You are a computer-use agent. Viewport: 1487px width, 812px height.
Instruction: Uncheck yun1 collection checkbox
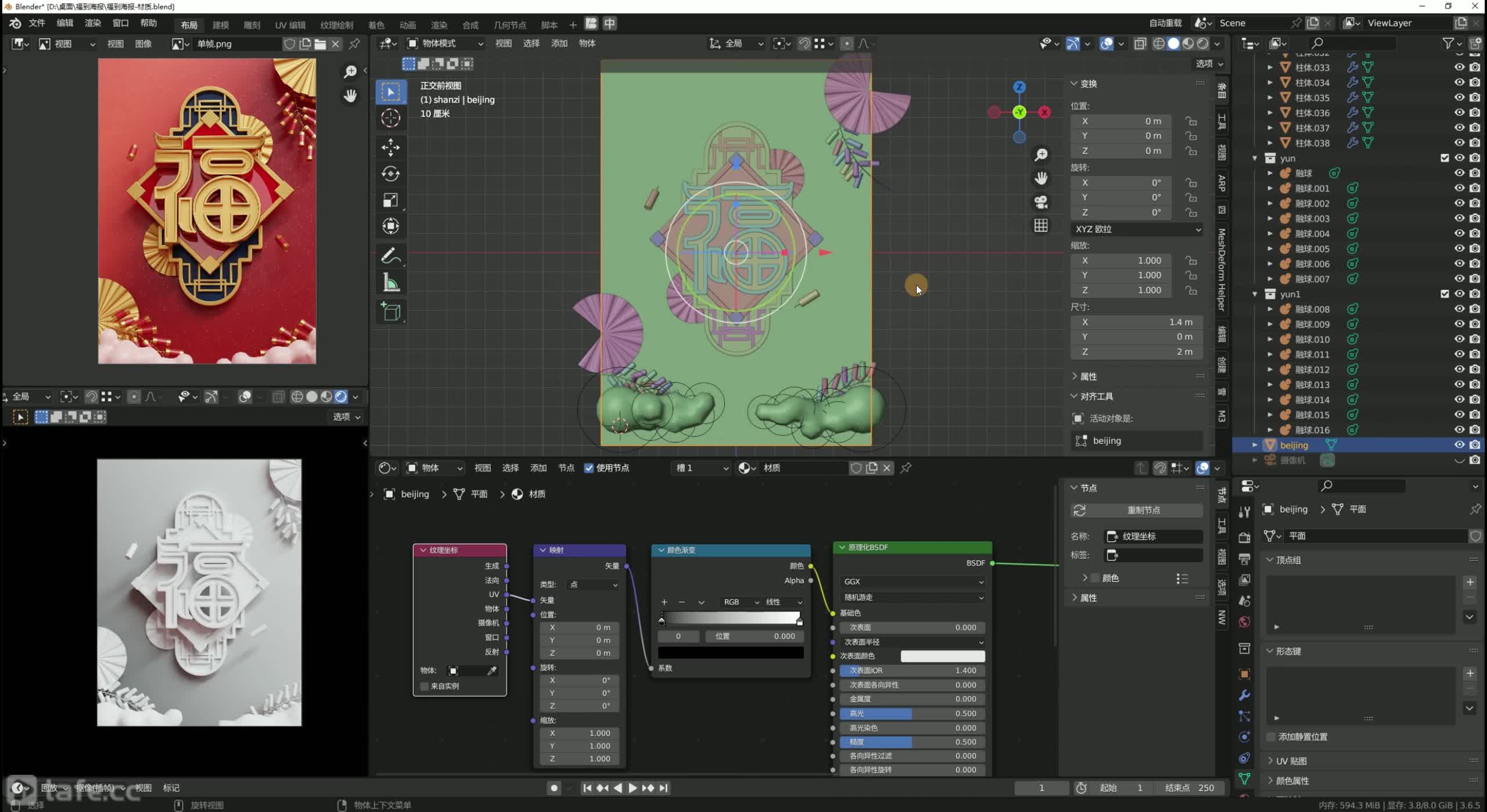(1445, 294)
